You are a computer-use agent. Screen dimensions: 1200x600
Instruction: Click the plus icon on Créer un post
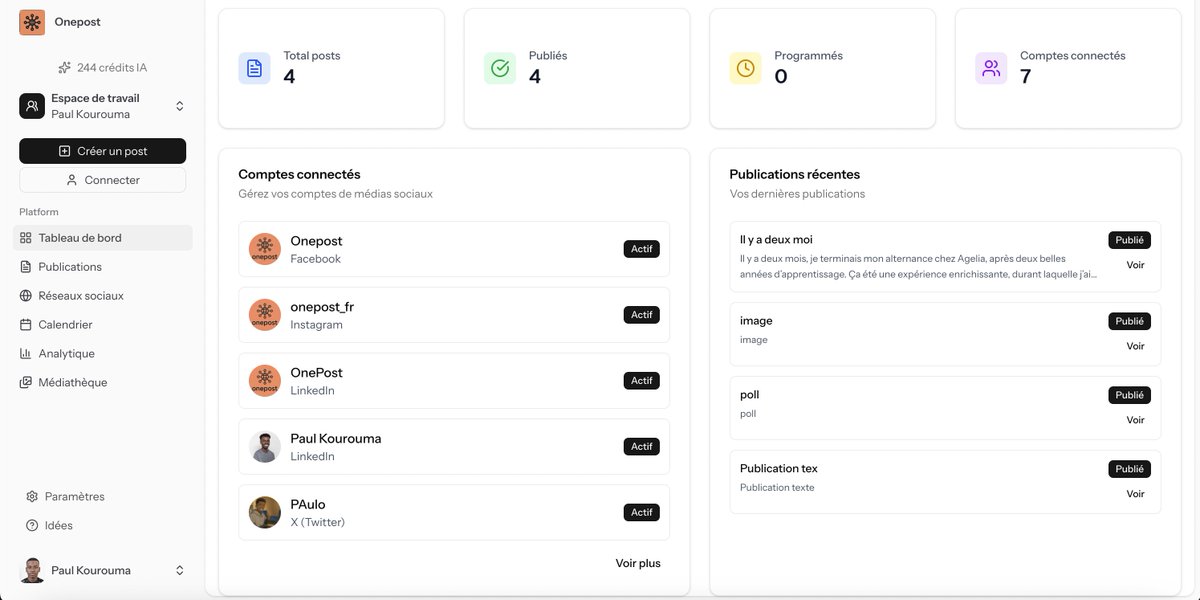(x=65, y=151)
